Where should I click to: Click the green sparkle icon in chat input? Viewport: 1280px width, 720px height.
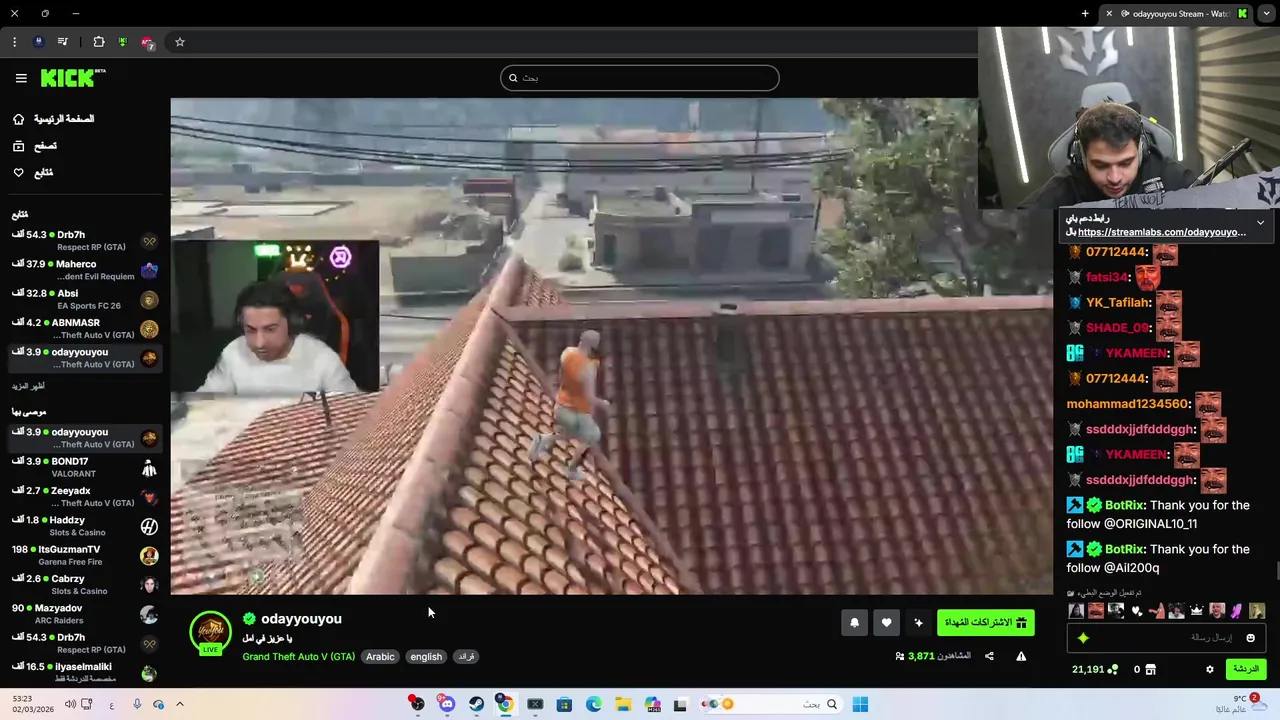1083,638
